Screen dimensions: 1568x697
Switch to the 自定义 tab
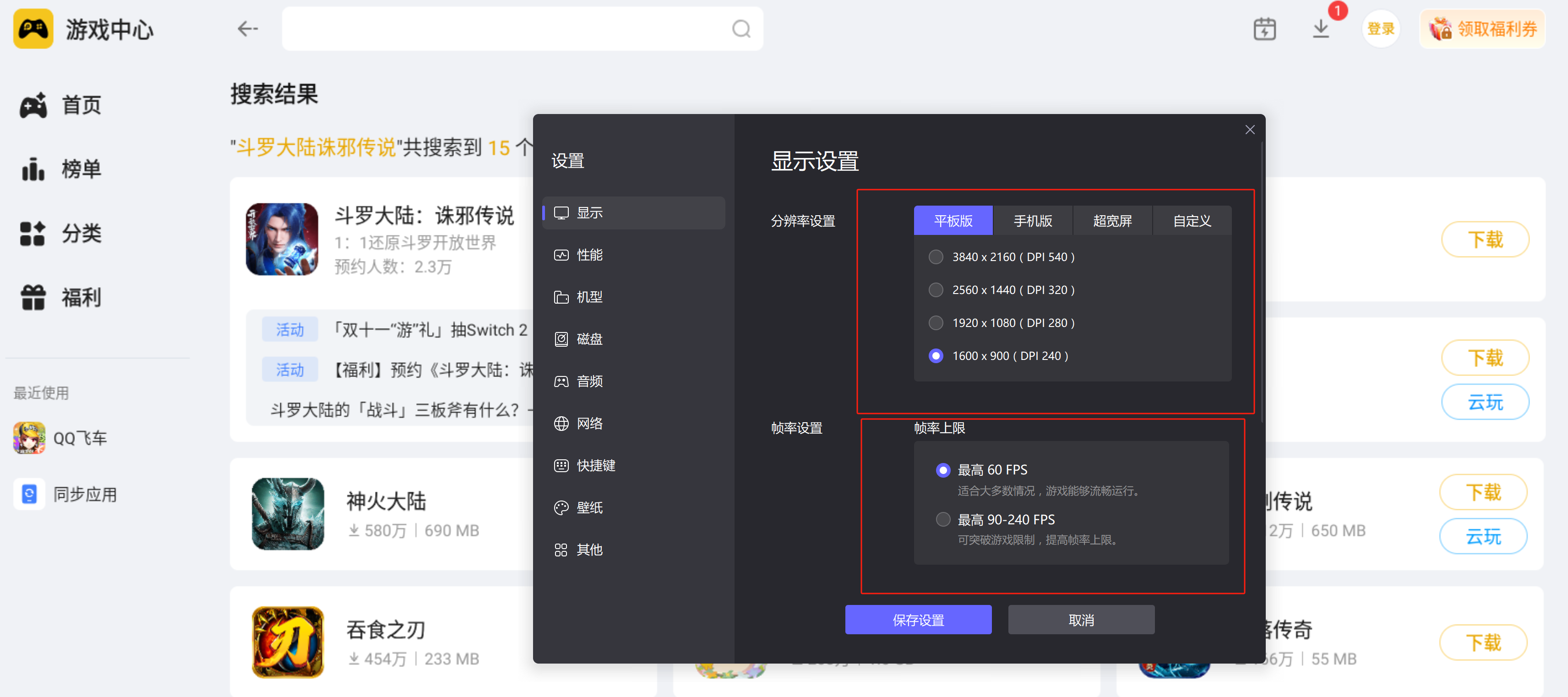(x=1191, y=220)
